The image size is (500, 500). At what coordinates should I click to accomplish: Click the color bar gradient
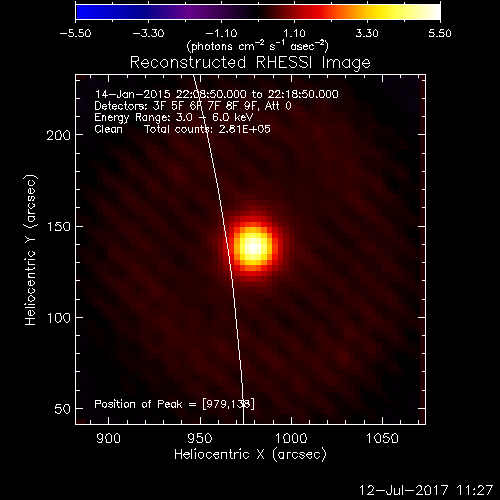[x=258, y=12]
